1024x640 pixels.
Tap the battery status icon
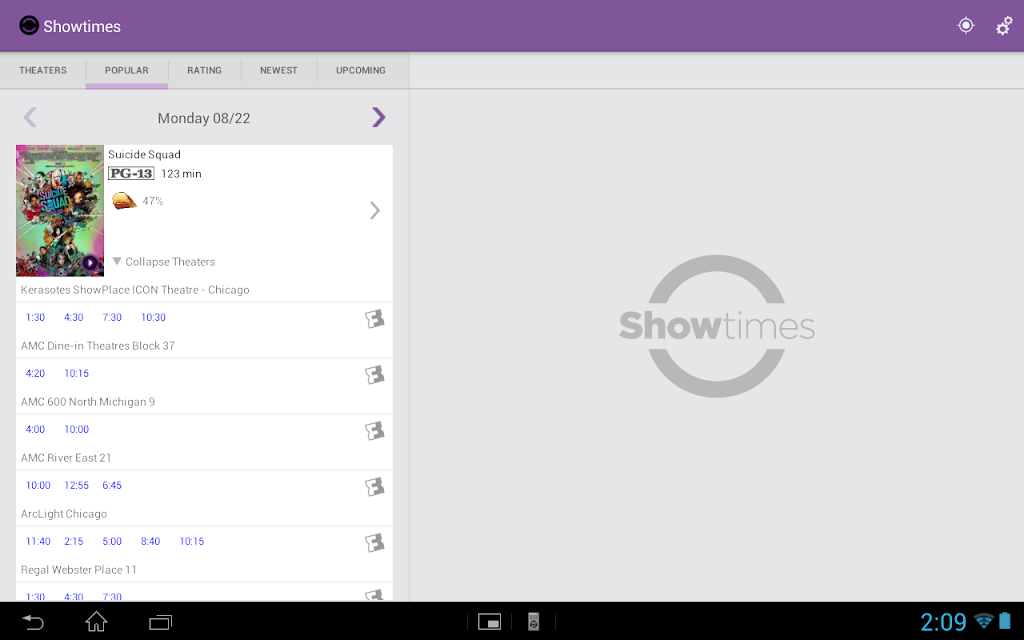coord(1005,620)
